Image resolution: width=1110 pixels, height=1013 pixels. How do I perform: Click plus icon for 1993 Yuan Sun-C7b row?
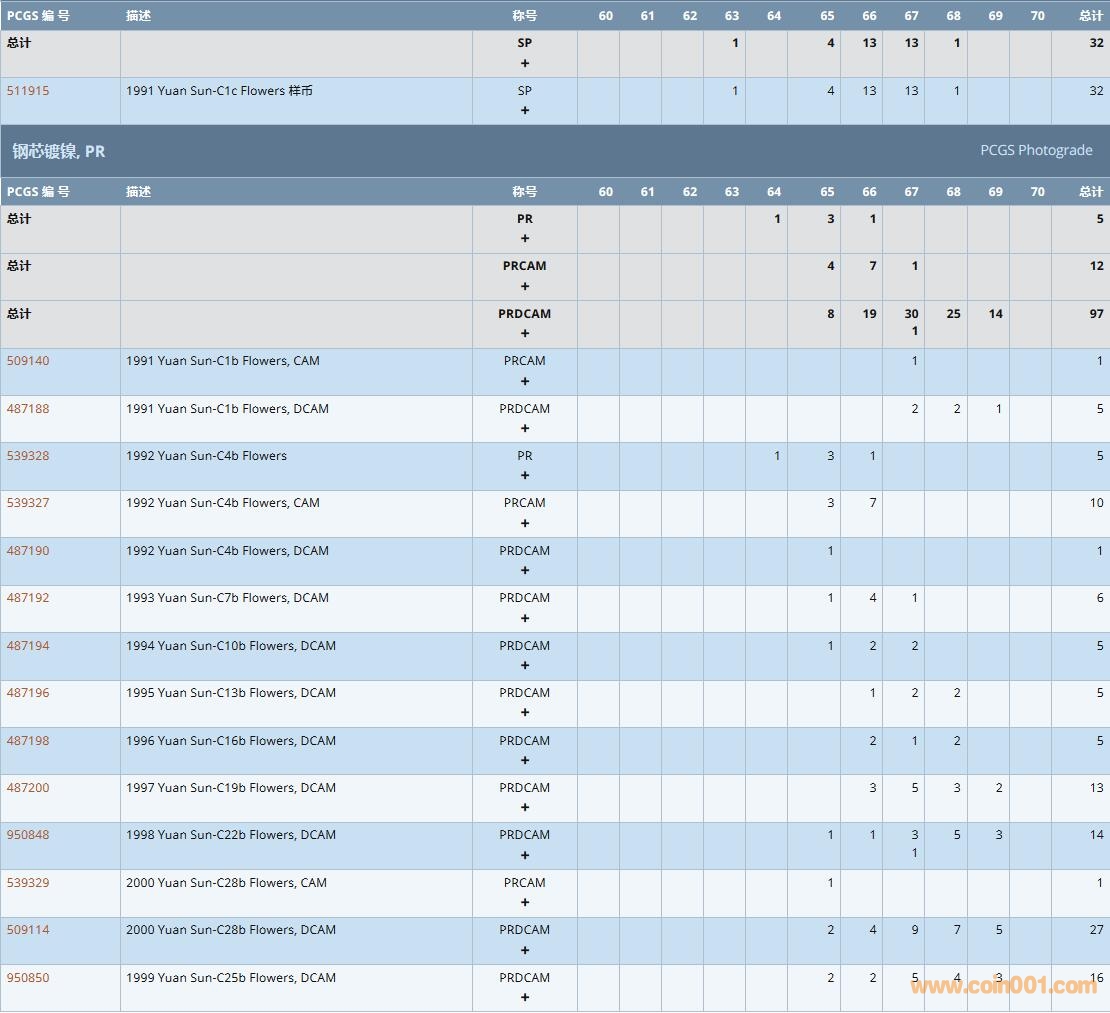[525, 618]
